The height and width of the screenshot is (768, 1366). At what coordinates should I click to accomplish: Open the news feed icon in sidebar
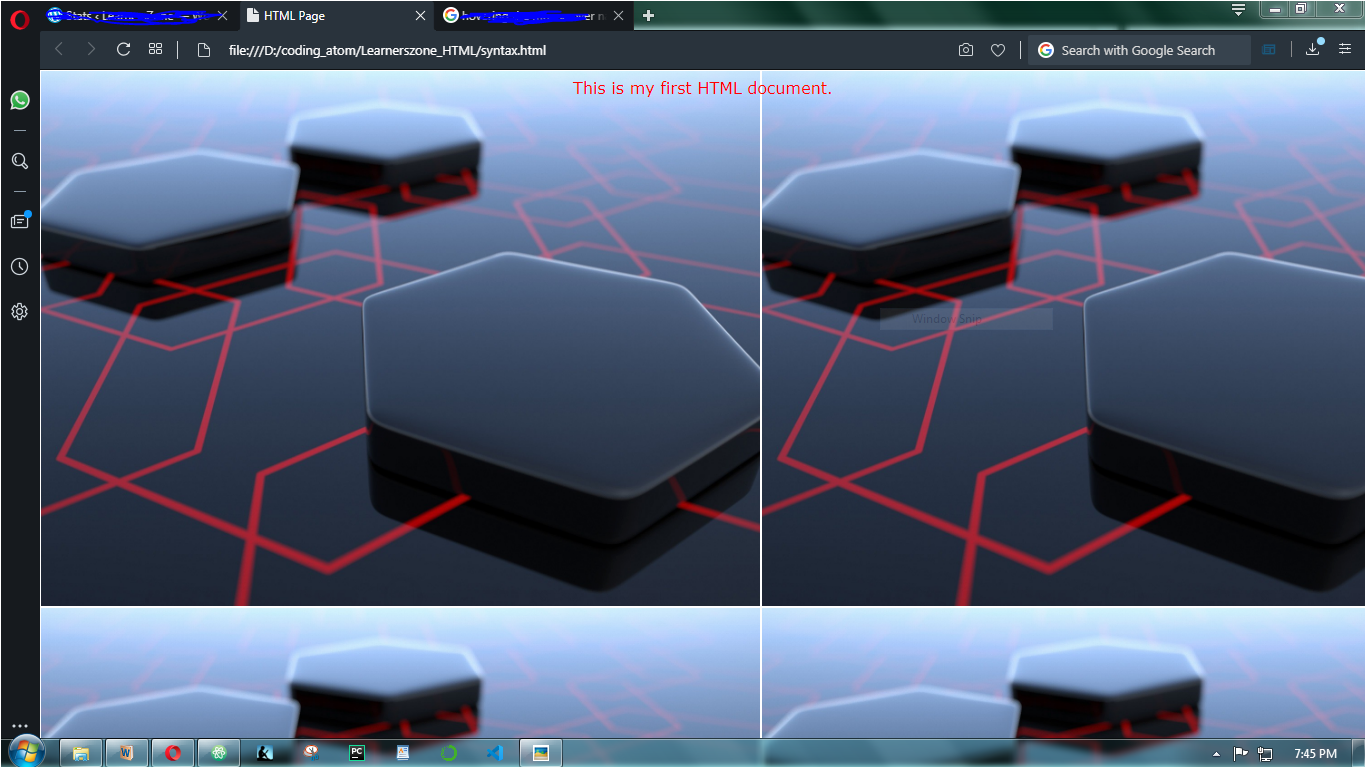[20, 221]
